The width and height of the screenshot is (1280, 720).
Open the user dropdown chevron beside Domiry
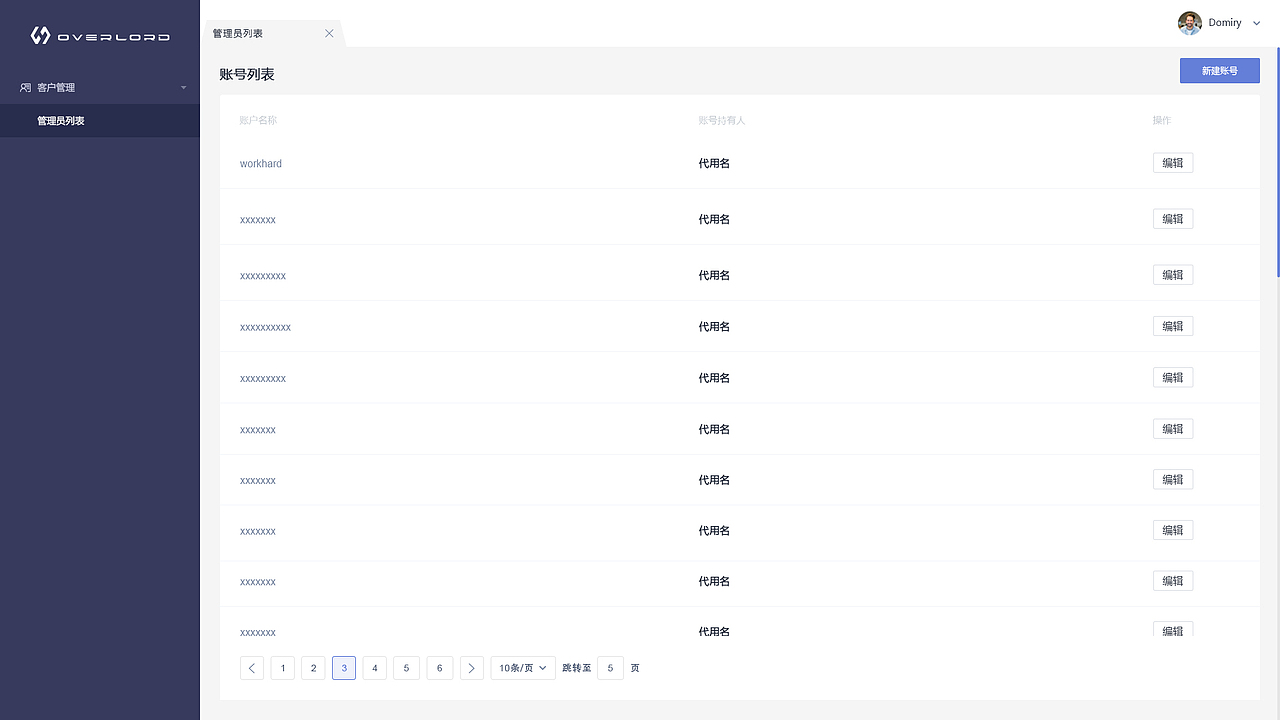1257,23
